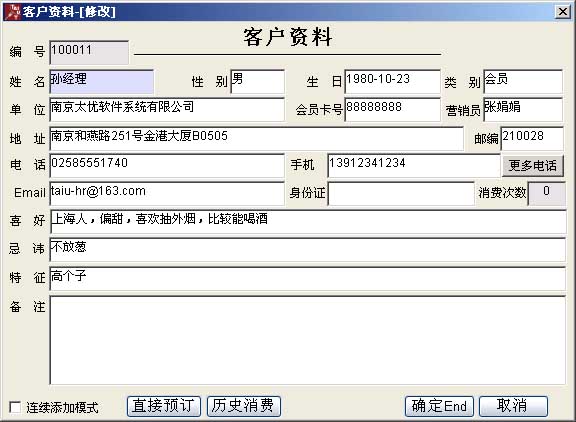This screenshot has width=576, height=422.
Task: Click the 生日 field 1980-10-23
Action: coord(392,82)
